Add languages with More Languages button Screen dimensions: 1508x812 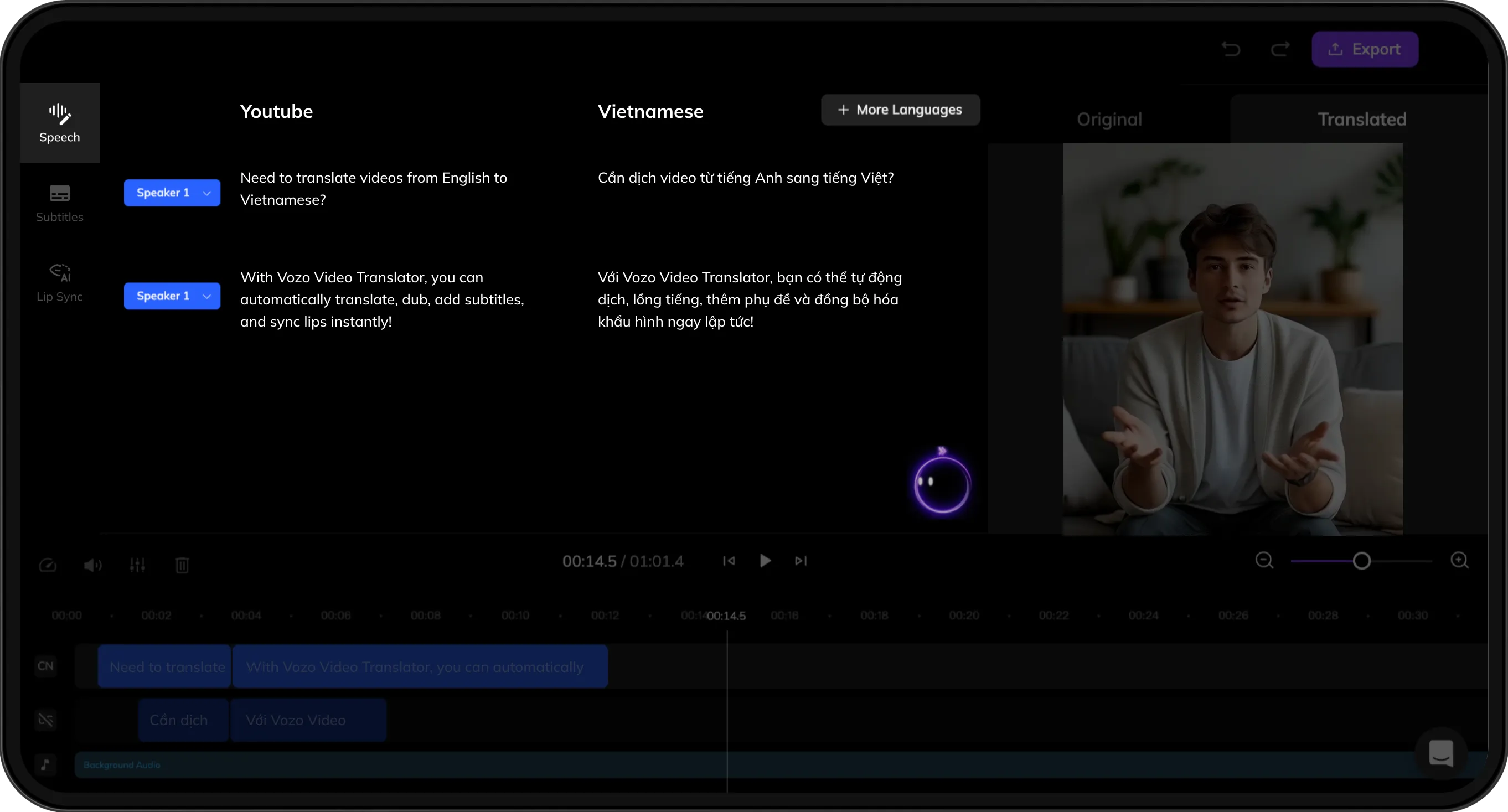(x=900, y=110)
